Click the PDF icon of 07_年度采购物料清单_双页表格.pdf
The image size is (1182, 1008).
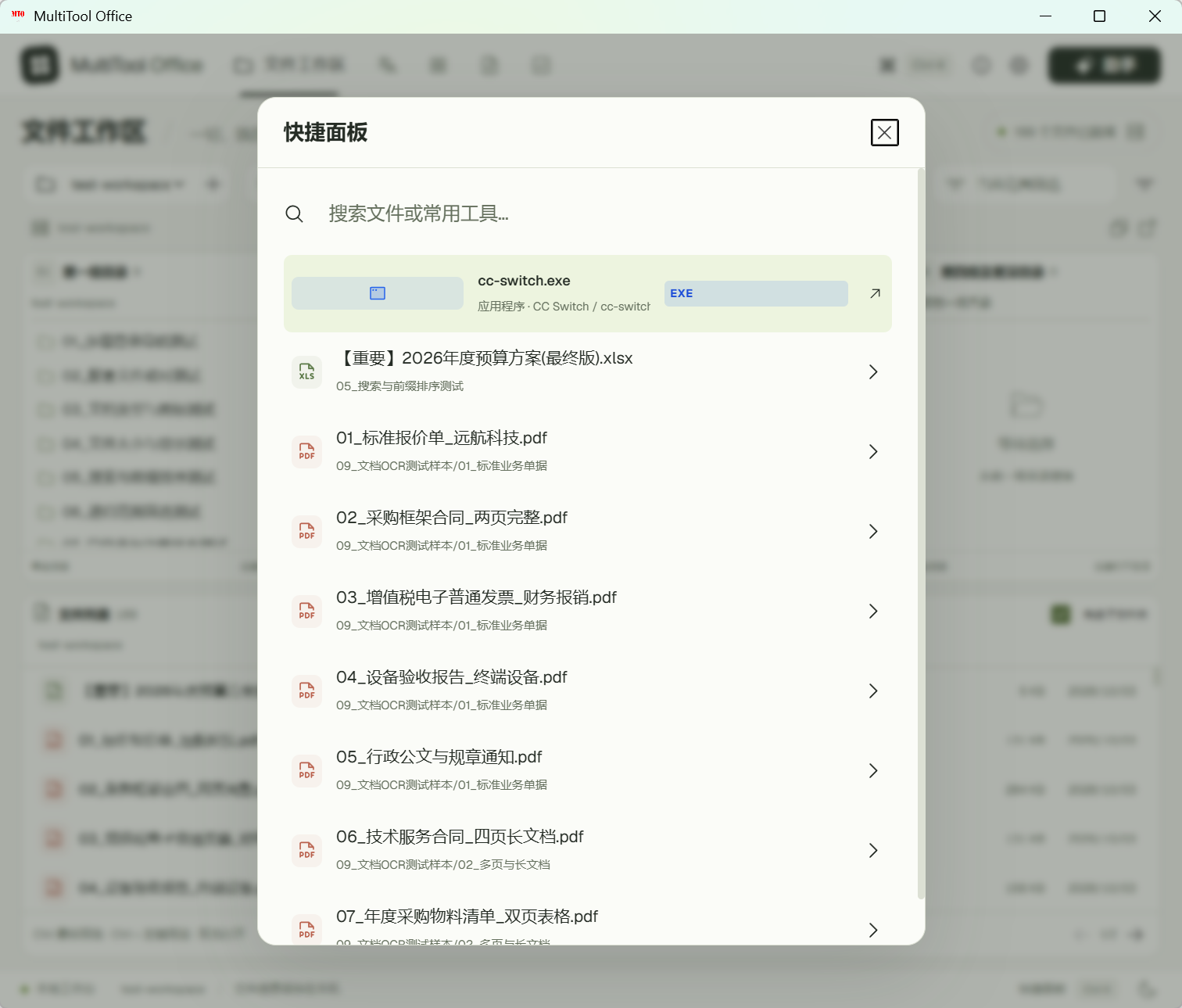pyautogui.click(x=306, y=929)
